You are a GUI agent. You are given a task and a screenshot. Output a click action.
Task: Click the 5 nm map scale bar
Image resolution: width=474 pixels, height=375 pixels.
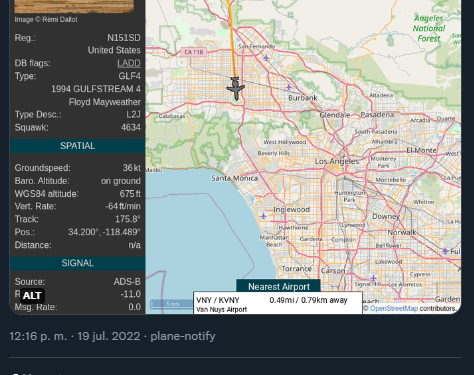pyautogui.click(x=172, y=304)
